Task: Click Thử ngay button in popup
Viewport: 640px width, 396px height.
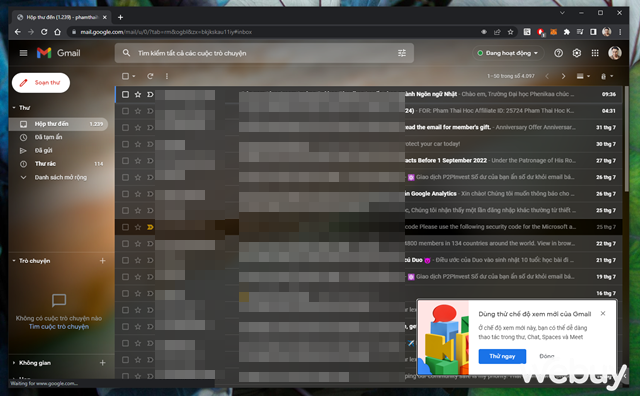Action: pos(502,356)
